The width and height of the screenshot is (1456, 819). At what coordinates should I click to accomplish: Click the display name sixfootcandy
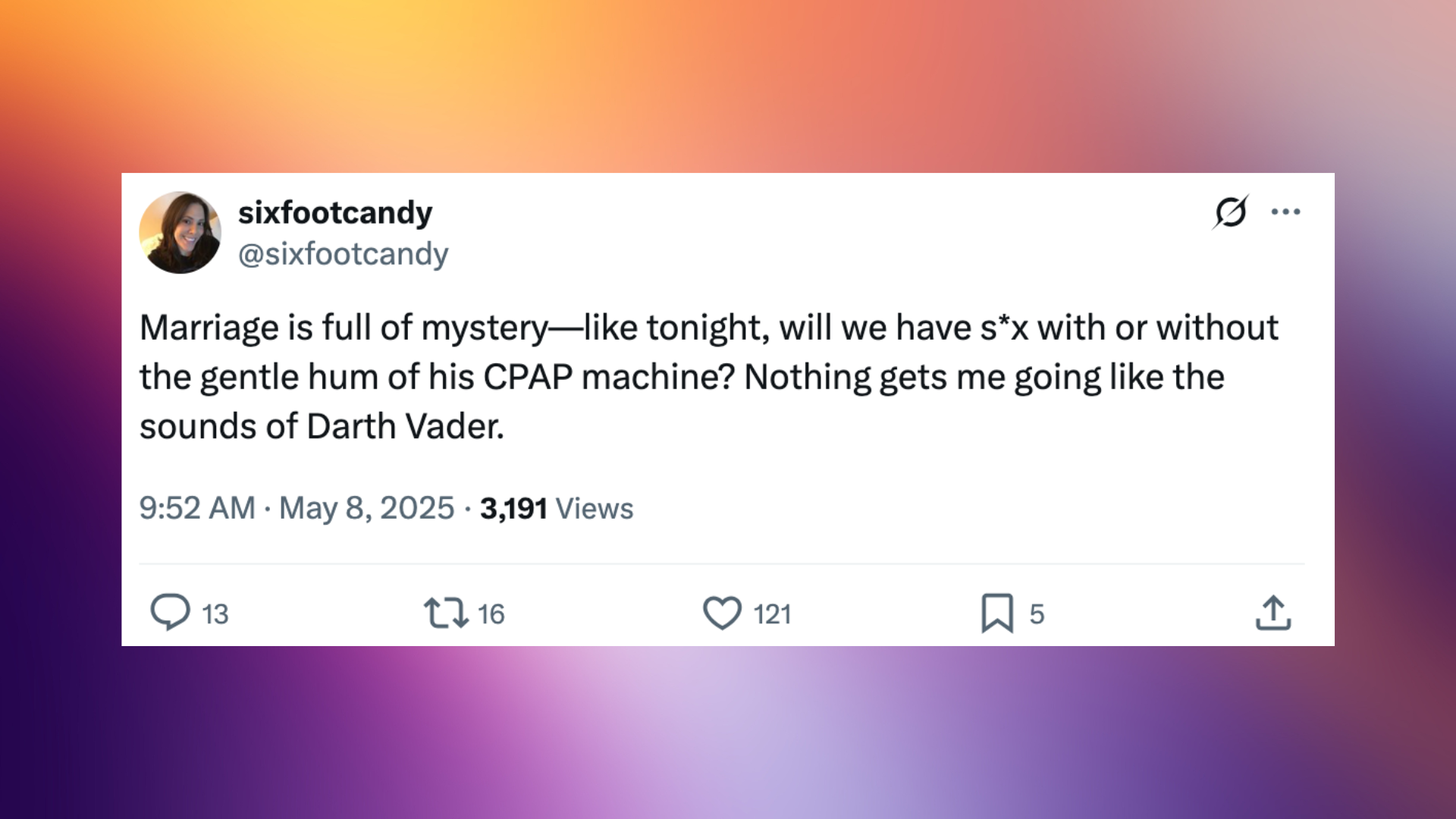click(334, 212)
